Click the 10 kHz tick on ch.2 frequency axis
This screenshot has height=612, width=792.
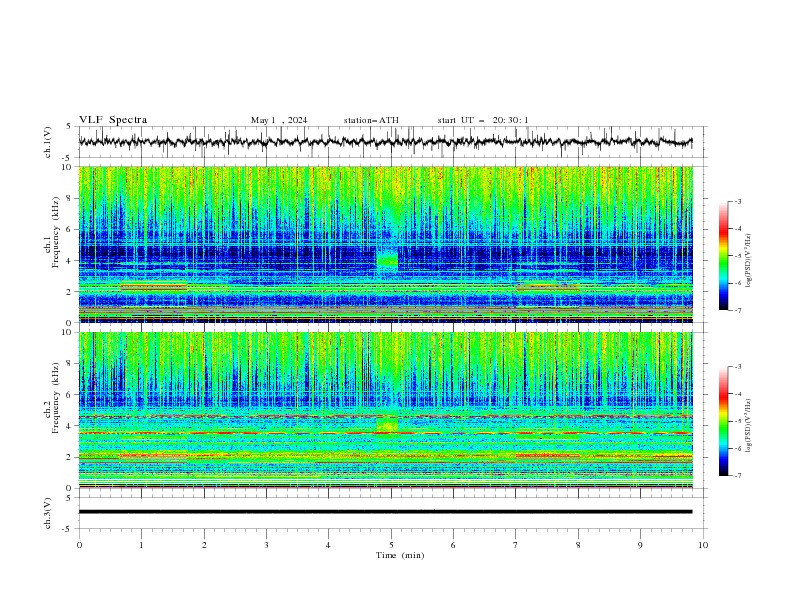pos(68,332)
